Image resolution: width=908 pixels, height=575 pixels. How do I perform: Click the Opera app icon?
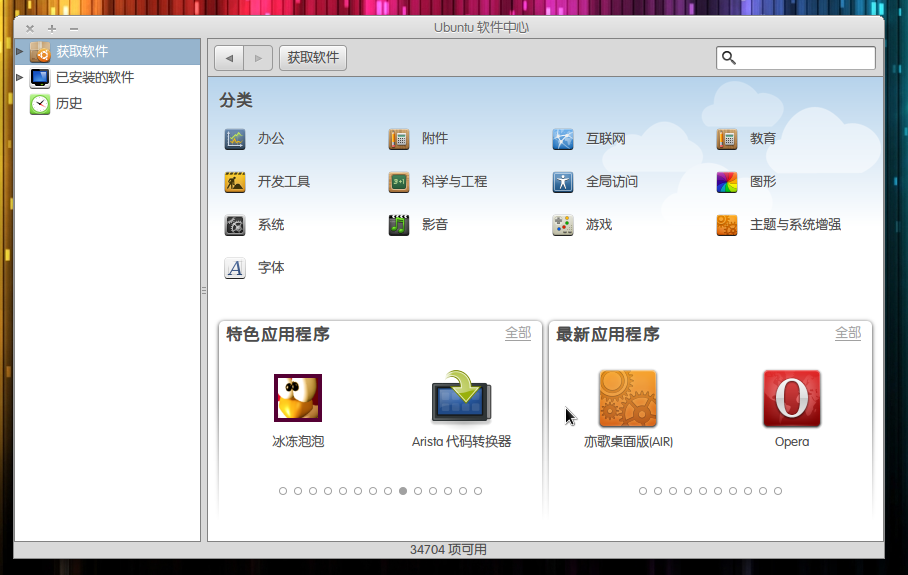[x=792, y=398]
